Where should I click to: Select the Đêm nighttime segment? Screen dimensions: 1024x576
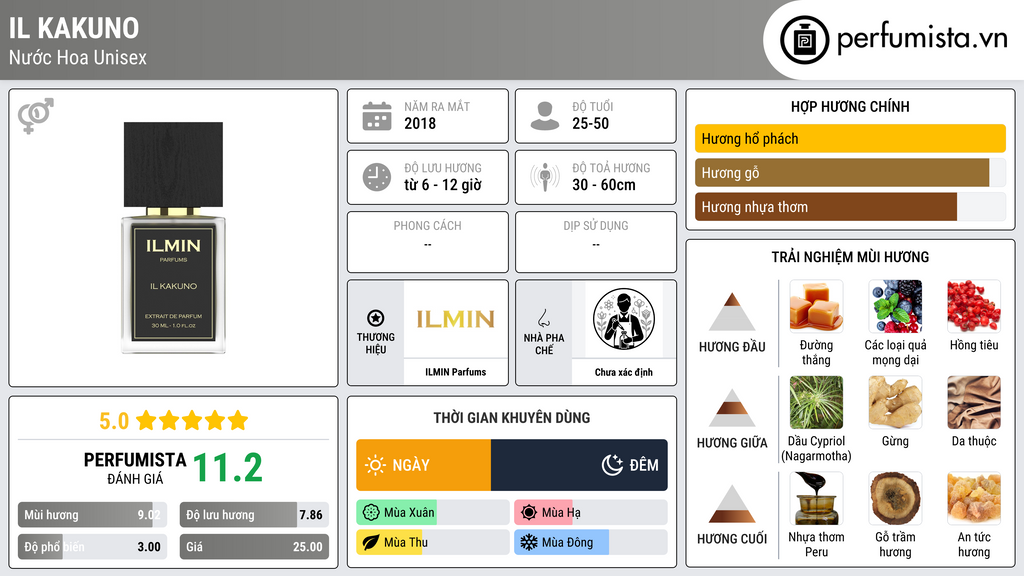[x=579, y=465]
